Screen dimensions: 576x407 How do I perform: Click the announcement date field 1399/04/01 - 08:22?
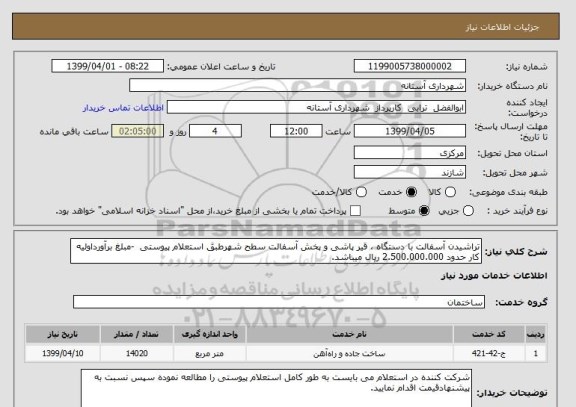108,66
